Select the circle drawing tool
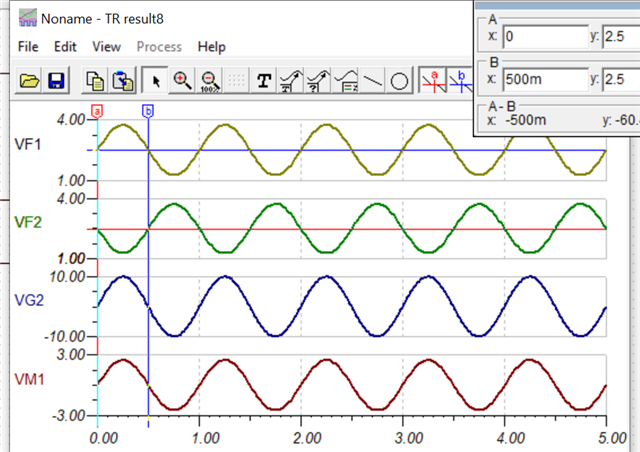The image size is (640, 452). (399, 80)
